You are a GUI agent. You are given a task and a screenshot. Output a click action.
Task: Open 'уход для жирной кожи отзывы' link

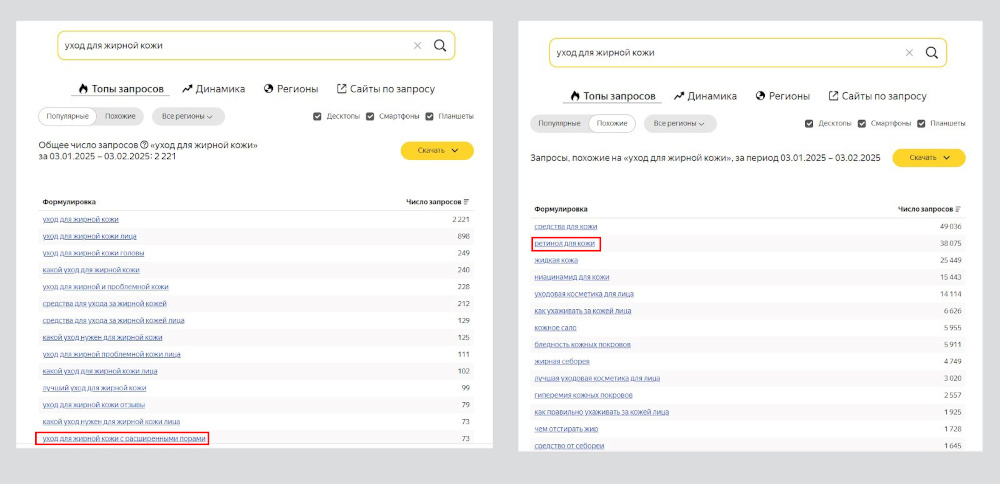click(x=94, y=405)
